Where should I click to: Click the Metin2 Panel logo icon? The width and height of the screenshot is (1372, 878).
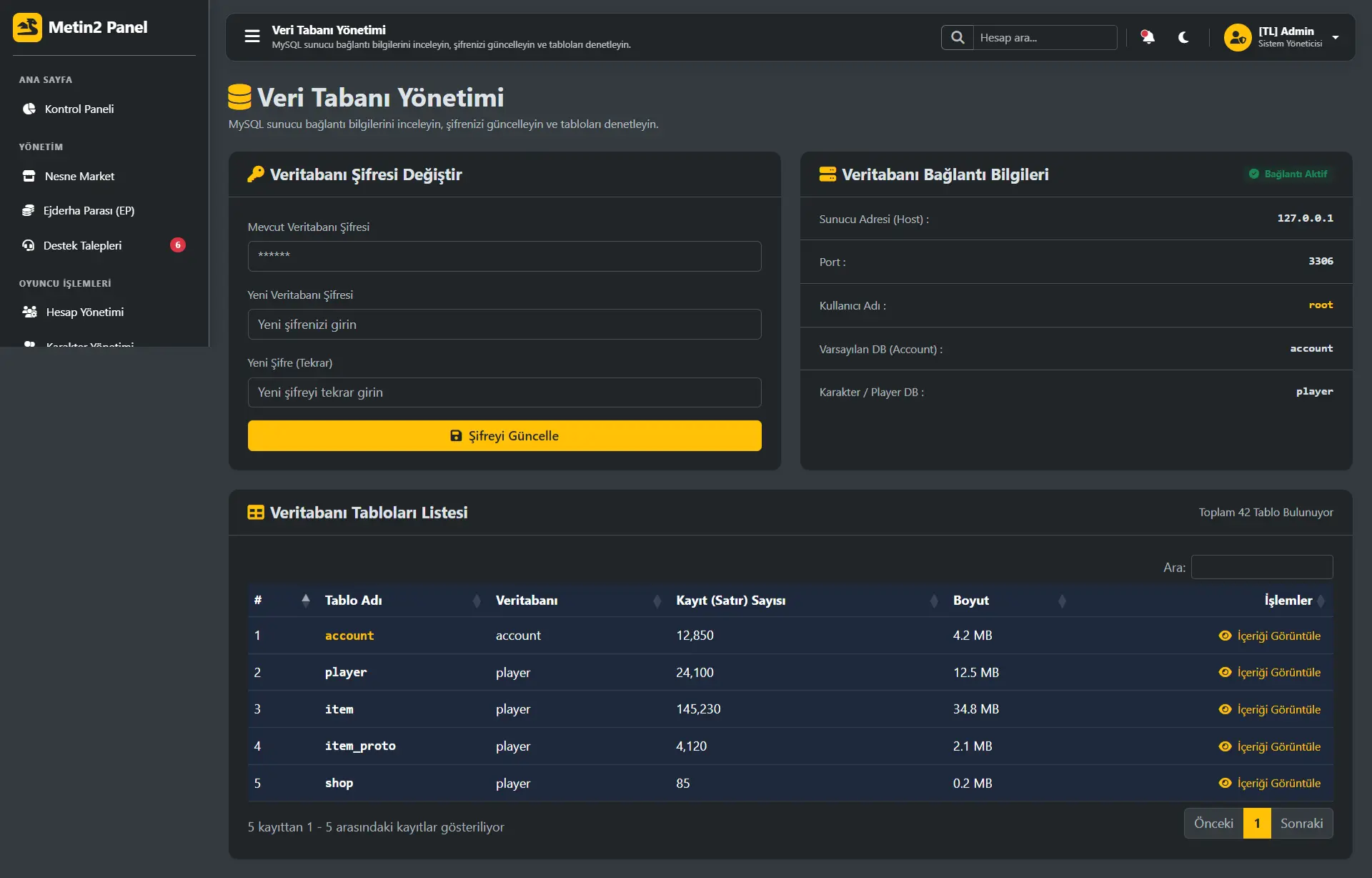pos(27,28)
